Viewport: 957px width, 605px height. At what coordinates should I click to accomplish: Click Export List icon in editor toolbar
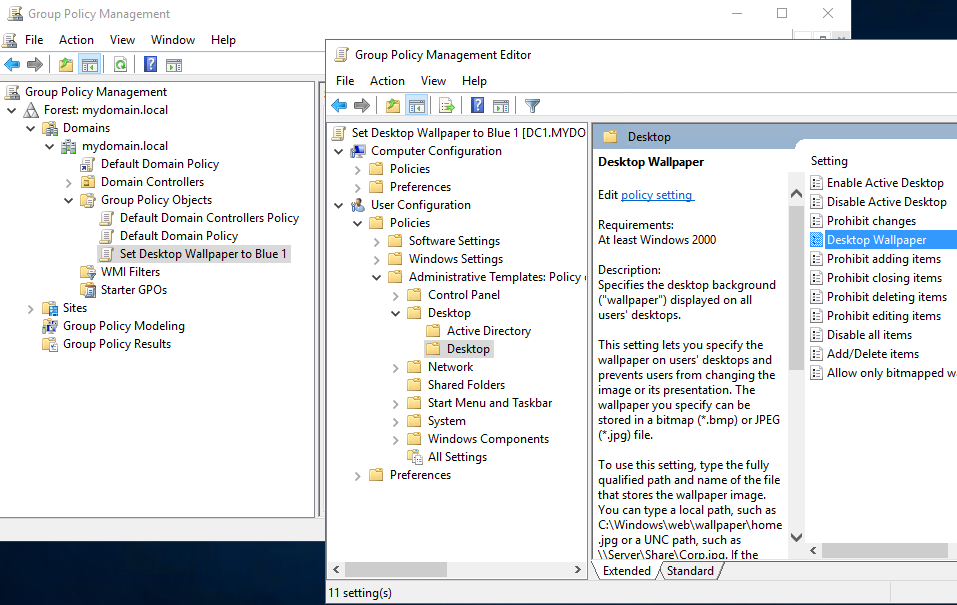point(447,105)
